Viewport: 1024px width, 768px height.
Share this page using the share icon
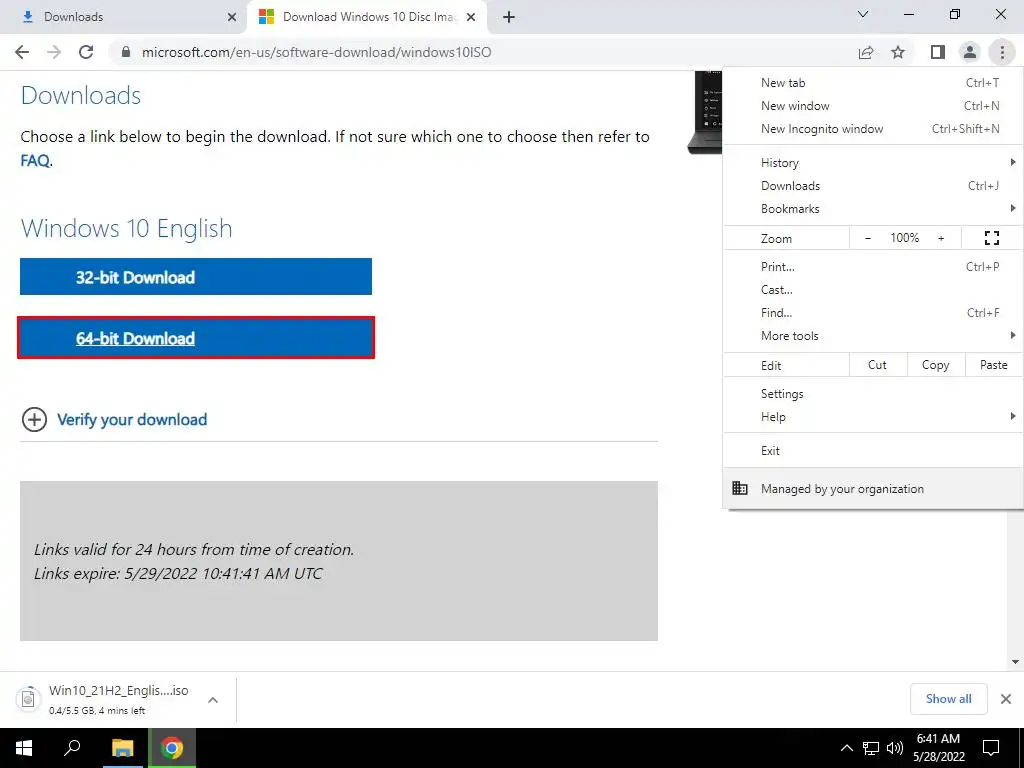click(x=866, y=52)
